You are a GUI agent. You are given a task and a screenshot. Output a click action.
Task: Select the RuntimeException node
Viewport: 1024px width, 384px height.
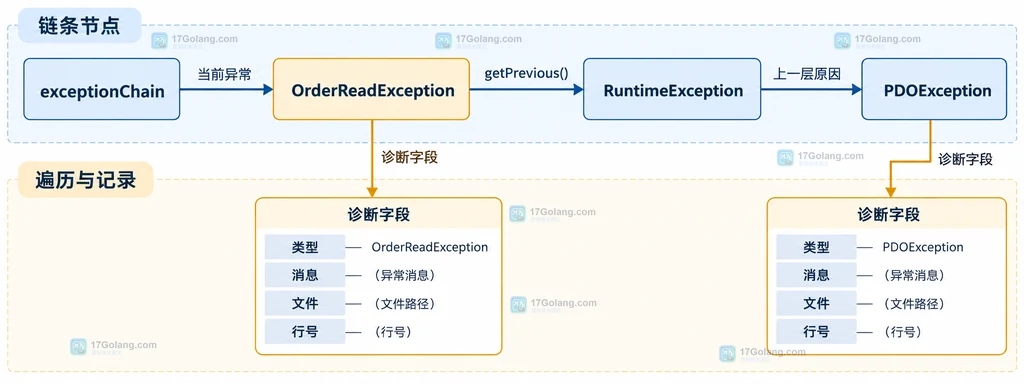(x=672, y=89)
